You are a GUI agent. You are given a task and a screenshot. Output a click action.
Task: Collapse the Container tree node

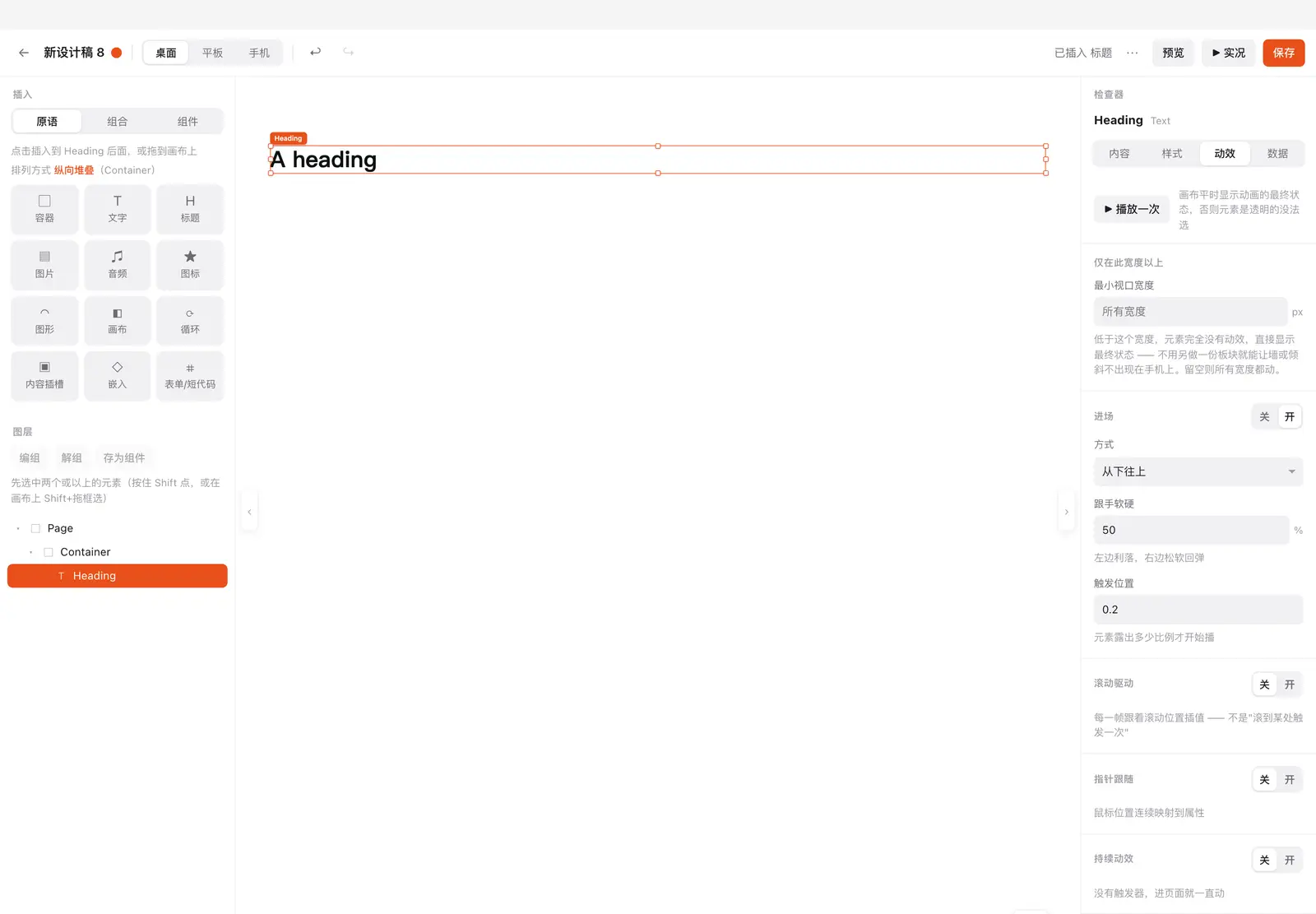point(31,552)
